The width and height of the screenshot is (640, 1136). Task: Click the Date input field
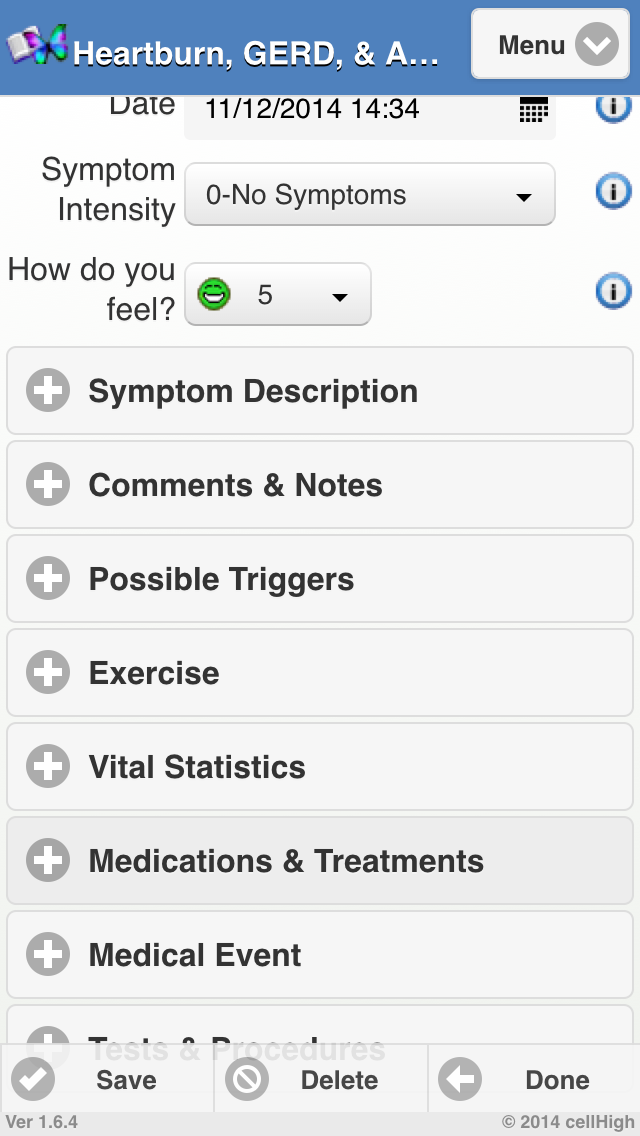350,109
